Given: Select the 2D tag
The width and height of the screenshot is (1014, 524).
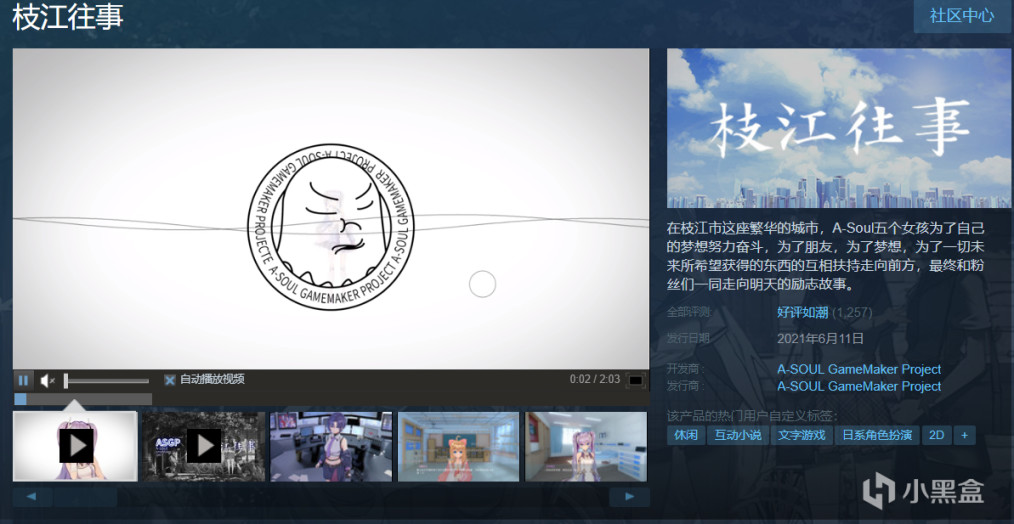Looking at the screenshot, I should 936,435.
